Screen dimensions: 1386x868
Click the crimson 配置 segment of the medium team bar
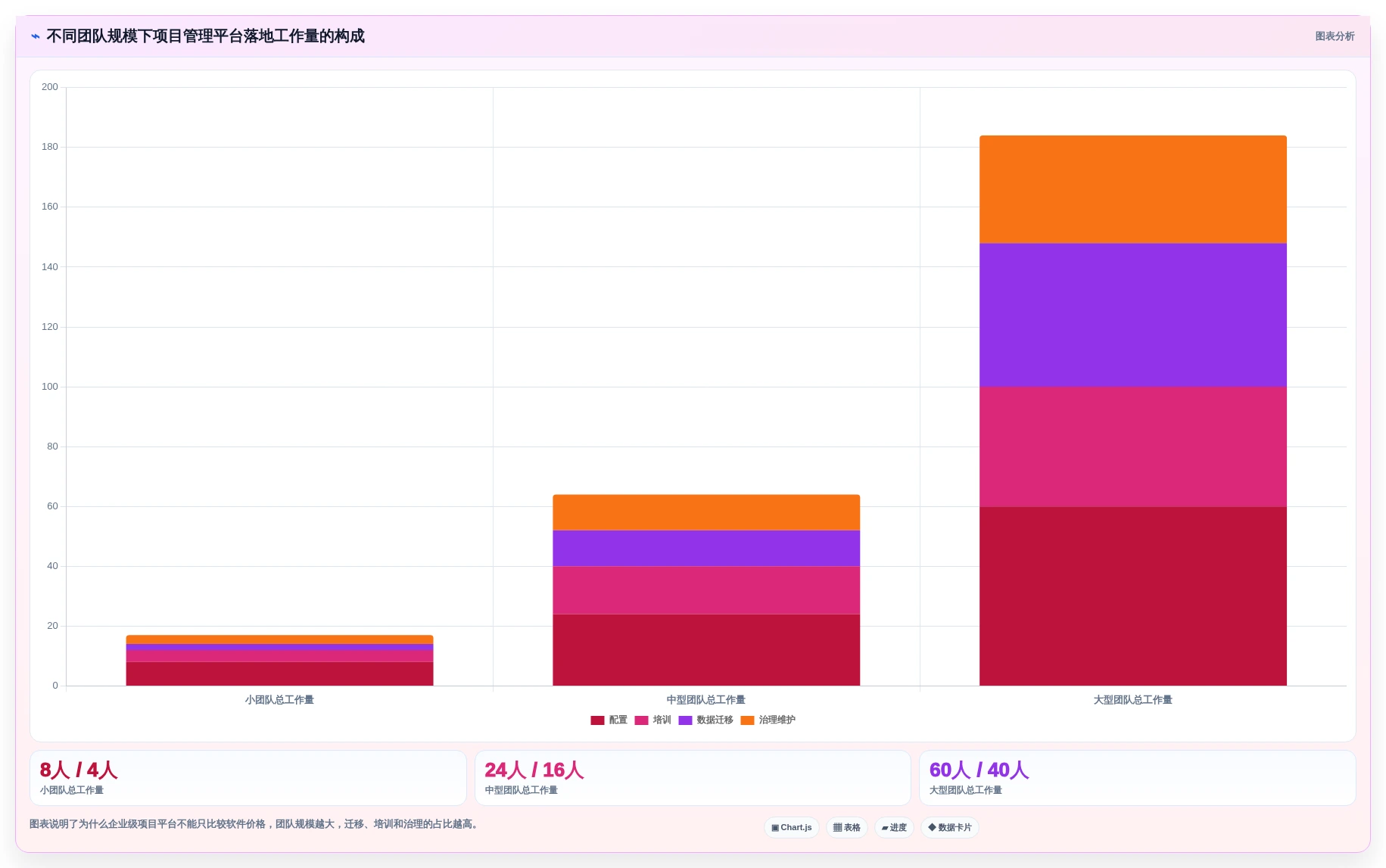tap(706, 650)
